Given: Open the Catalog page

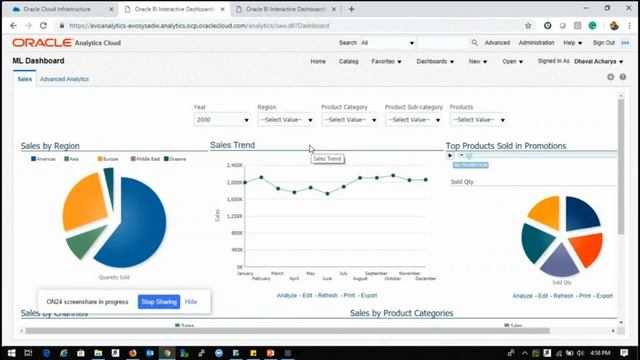Looking at the screenshot, I should click(x=349, y=62).
